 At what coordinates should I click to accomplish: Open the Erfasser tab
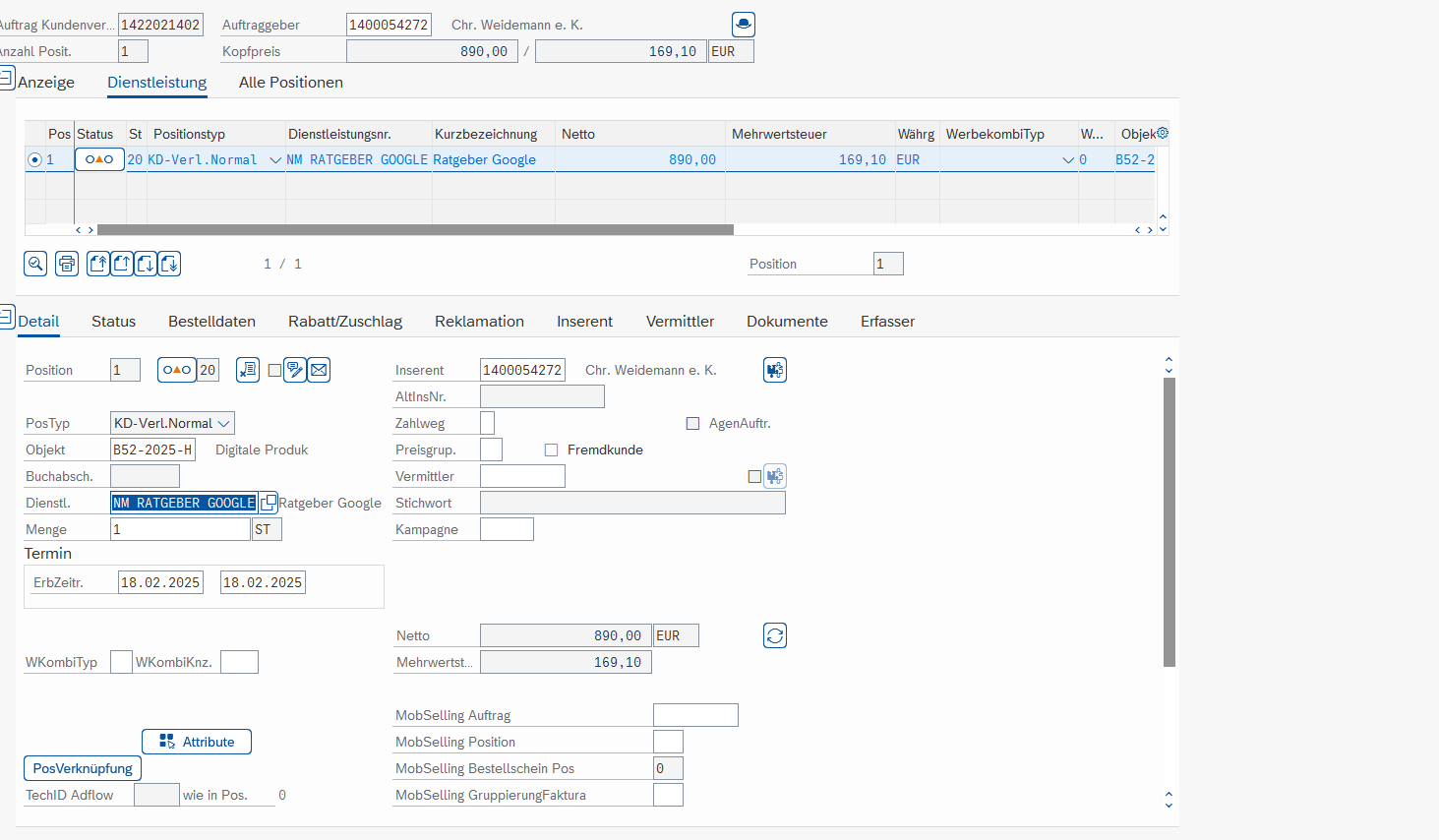pyautogui.click(x=887, y=322)
